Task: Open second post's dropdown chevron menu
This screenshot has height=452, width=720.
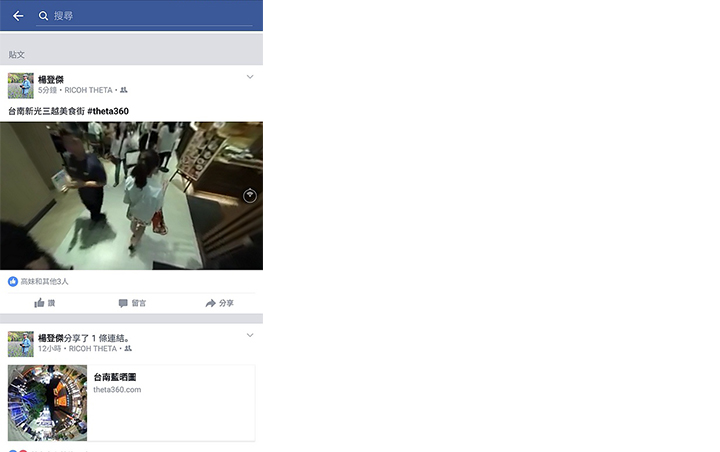Action: [x=250, y=335]
